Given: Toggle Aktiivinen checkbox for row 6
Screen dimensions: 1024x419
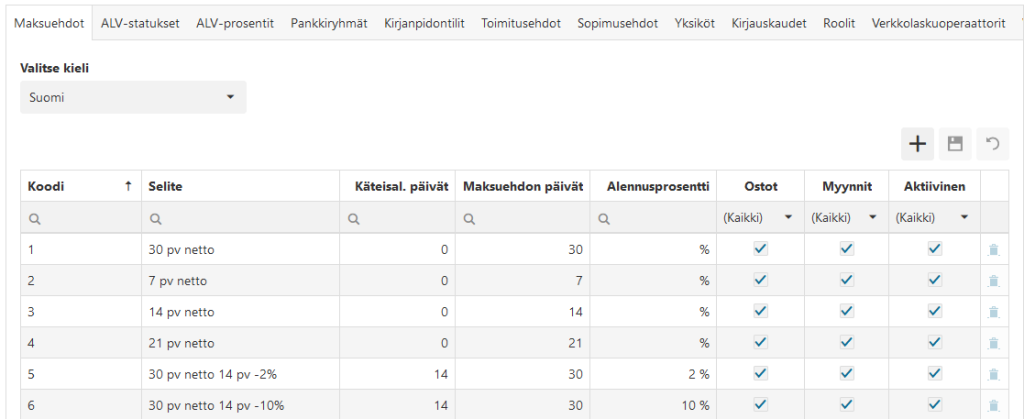Looking at the screenshot, I should click(935, 405).
